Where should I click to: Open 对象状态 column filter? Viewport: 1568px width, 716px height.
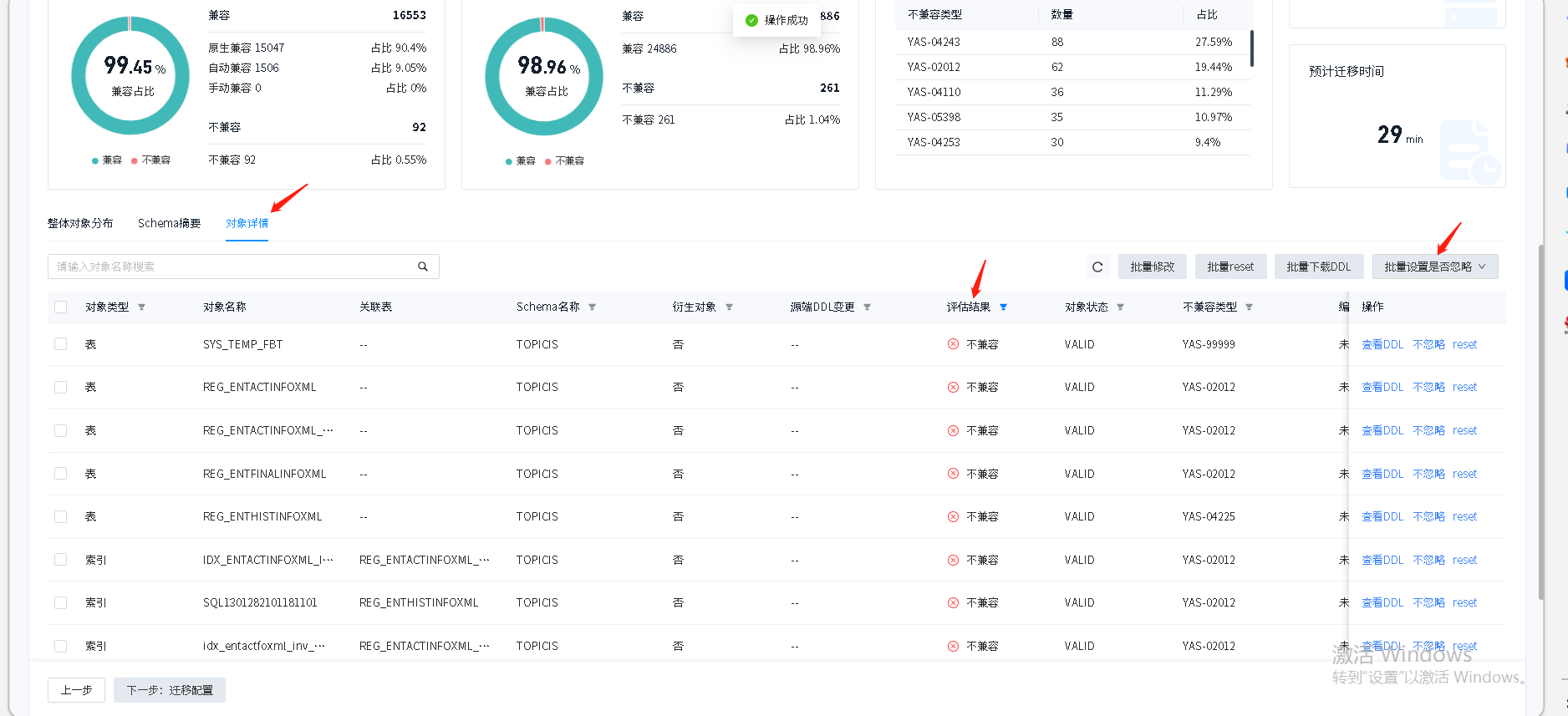point(1120,307)
